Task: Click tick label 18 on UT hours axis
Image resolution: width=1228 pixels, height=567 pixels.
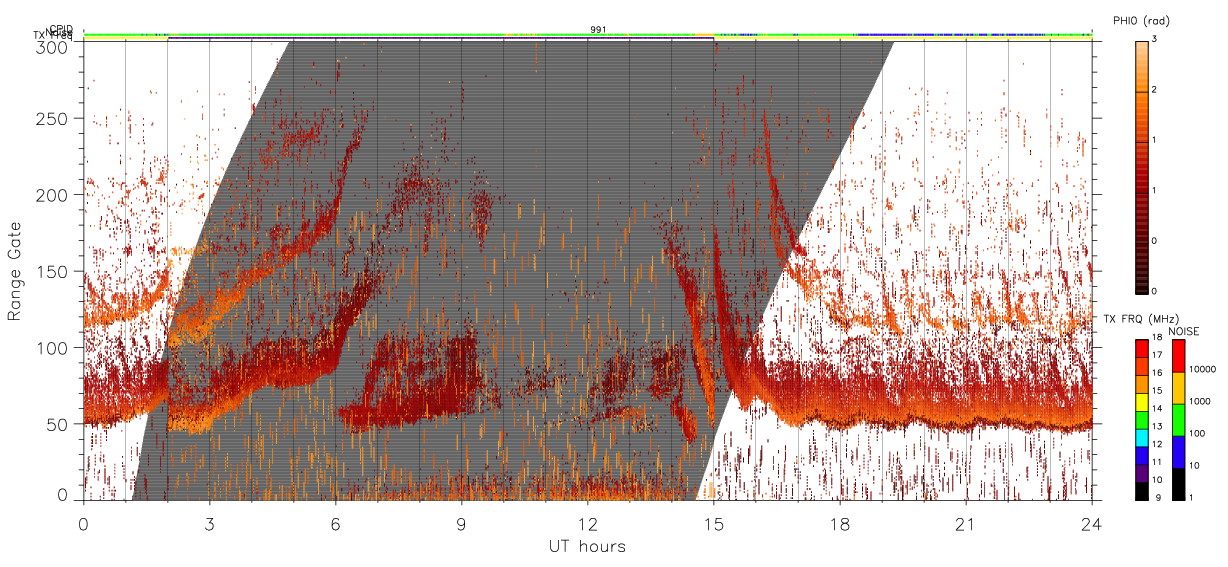Action: [839, 524]
